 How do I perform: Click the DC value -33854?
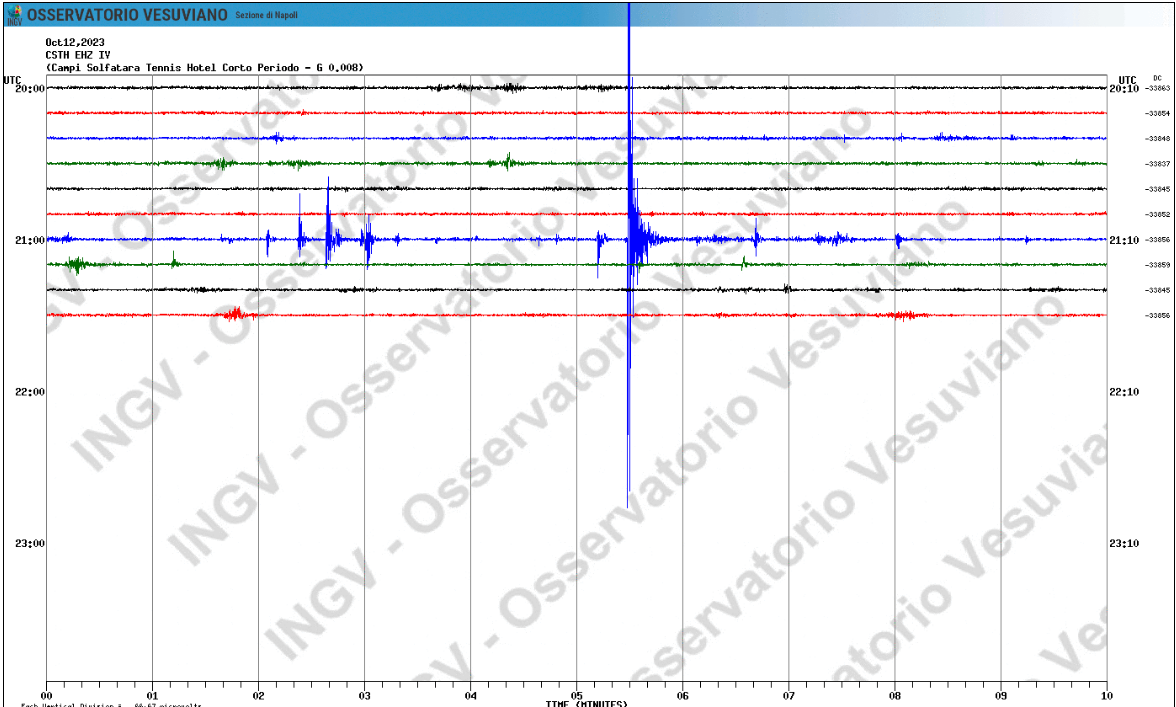coord(1157,113)
